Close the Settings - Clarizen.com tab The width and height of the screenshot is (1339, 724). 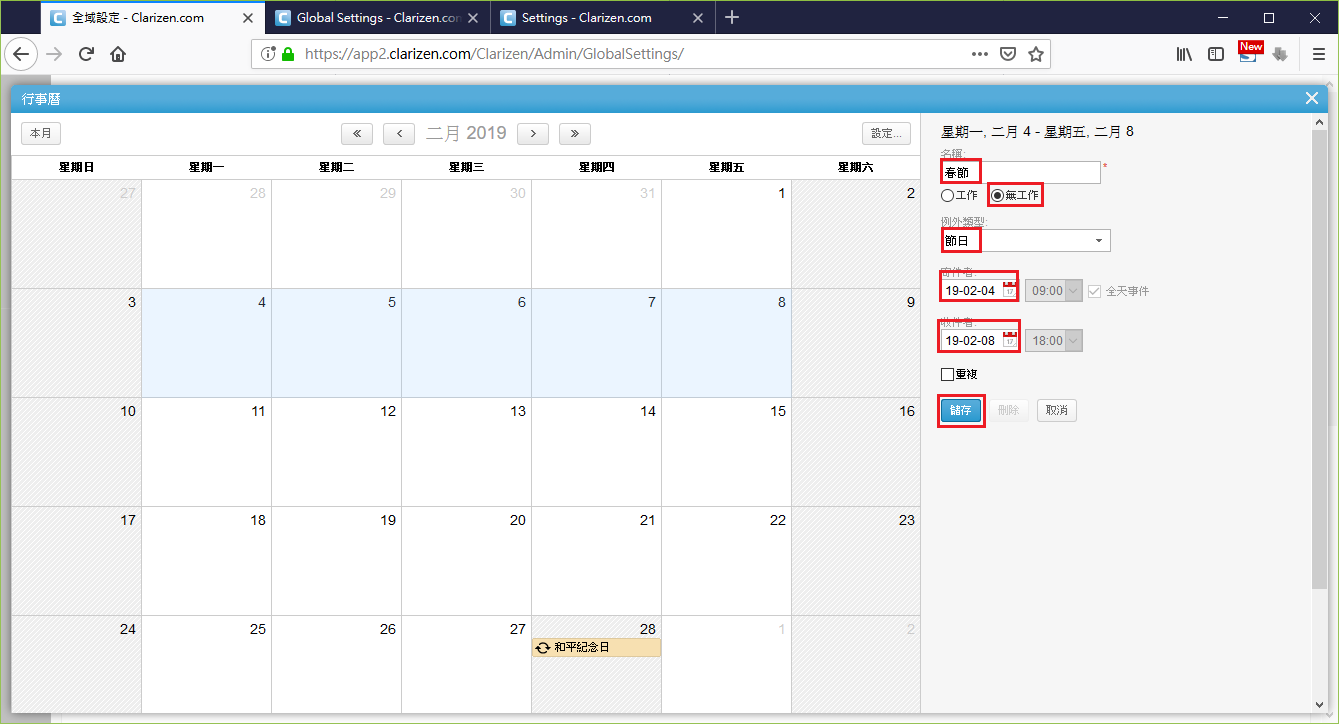pos(700,18)
